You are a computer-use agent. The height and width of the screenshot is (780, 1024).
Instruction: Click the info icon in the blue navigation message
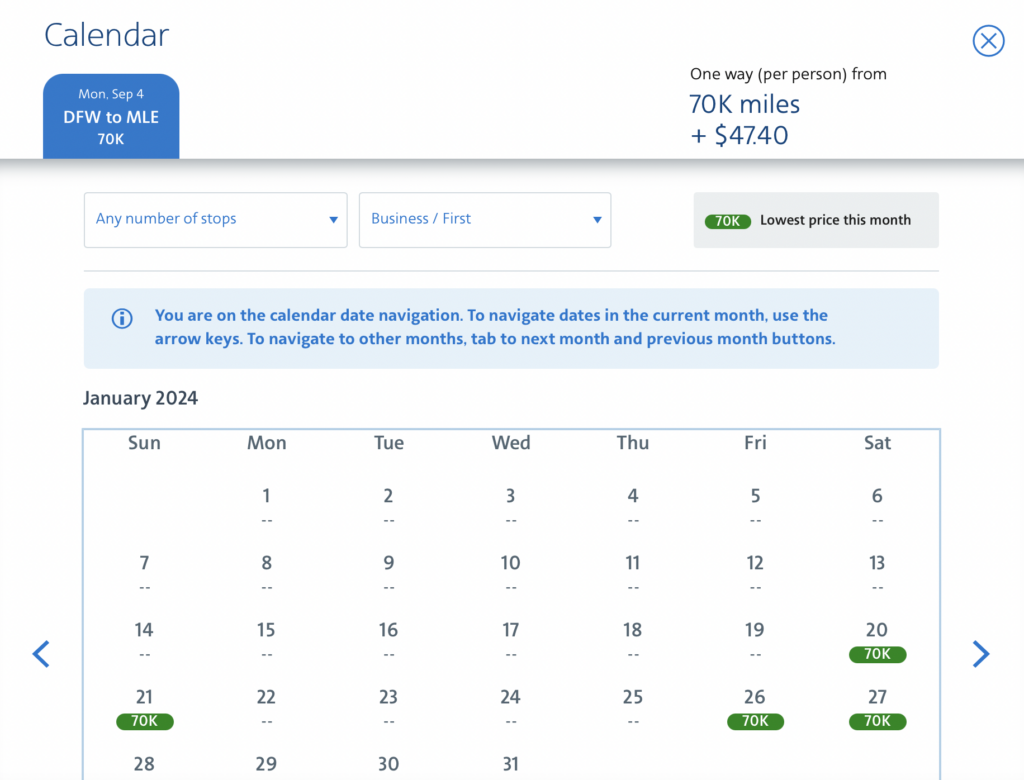(121, 318)
